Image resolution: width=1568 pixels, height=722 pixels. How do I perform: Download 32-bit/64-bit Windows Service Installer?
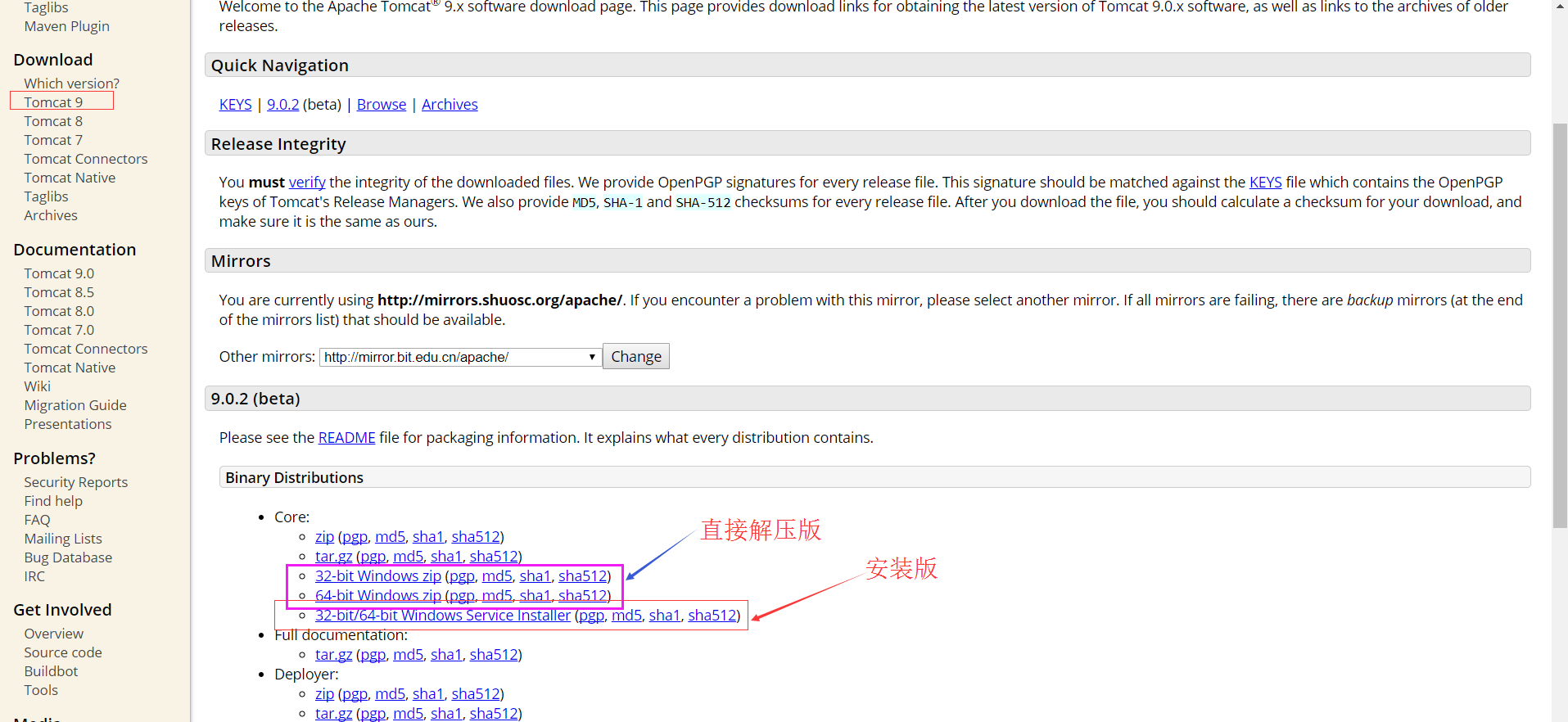click(443, 616)
